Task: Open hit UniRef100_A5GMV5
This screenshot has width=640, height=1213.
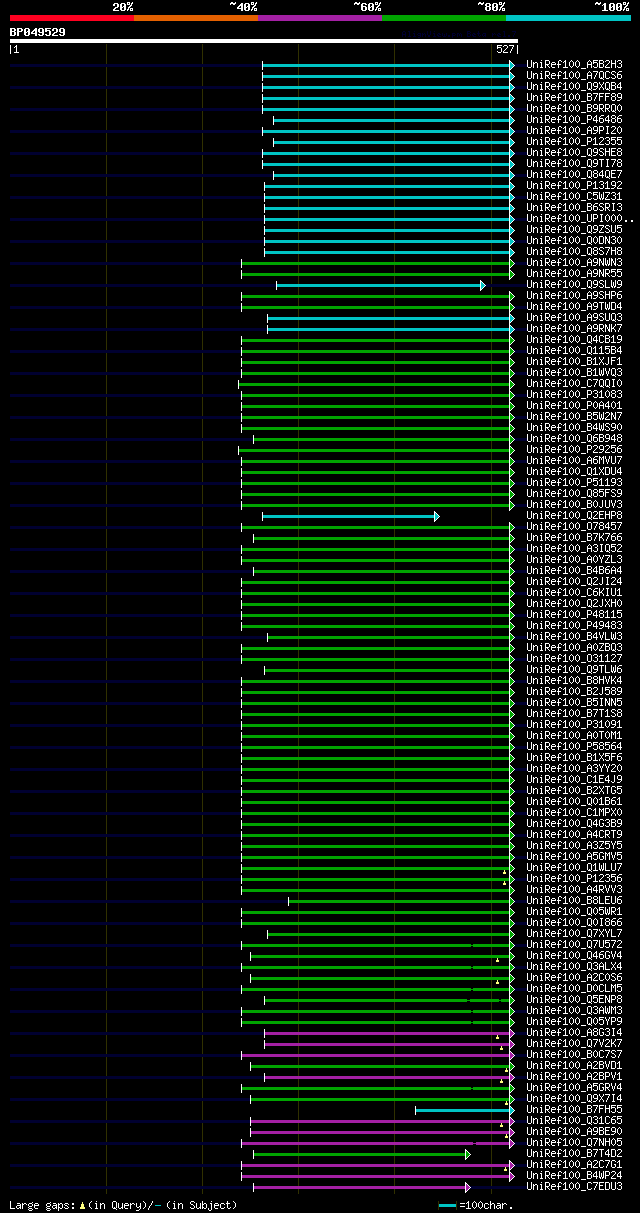Action: point(574,856)
